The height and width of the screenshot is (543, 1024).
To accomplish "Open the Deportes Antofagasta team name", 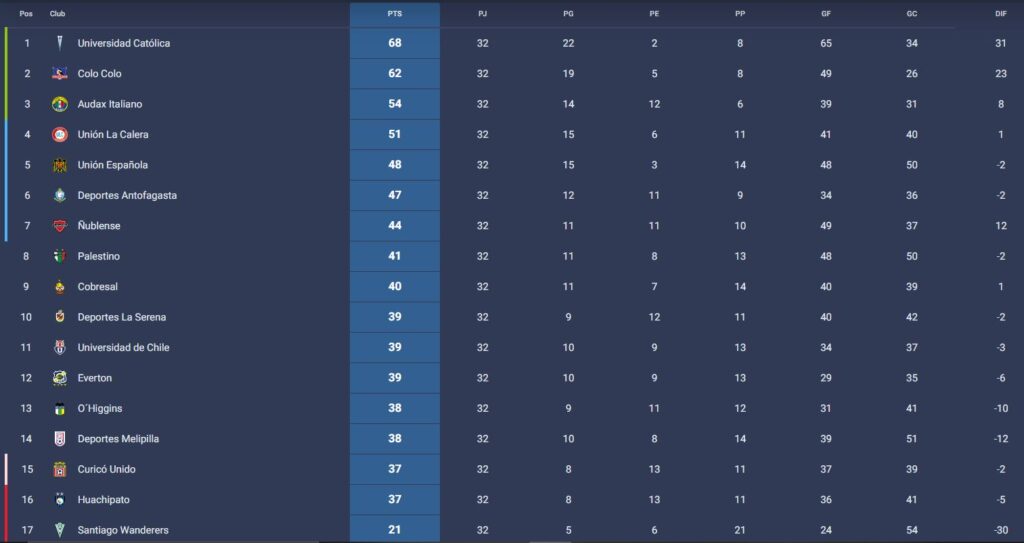I will 127,196.
